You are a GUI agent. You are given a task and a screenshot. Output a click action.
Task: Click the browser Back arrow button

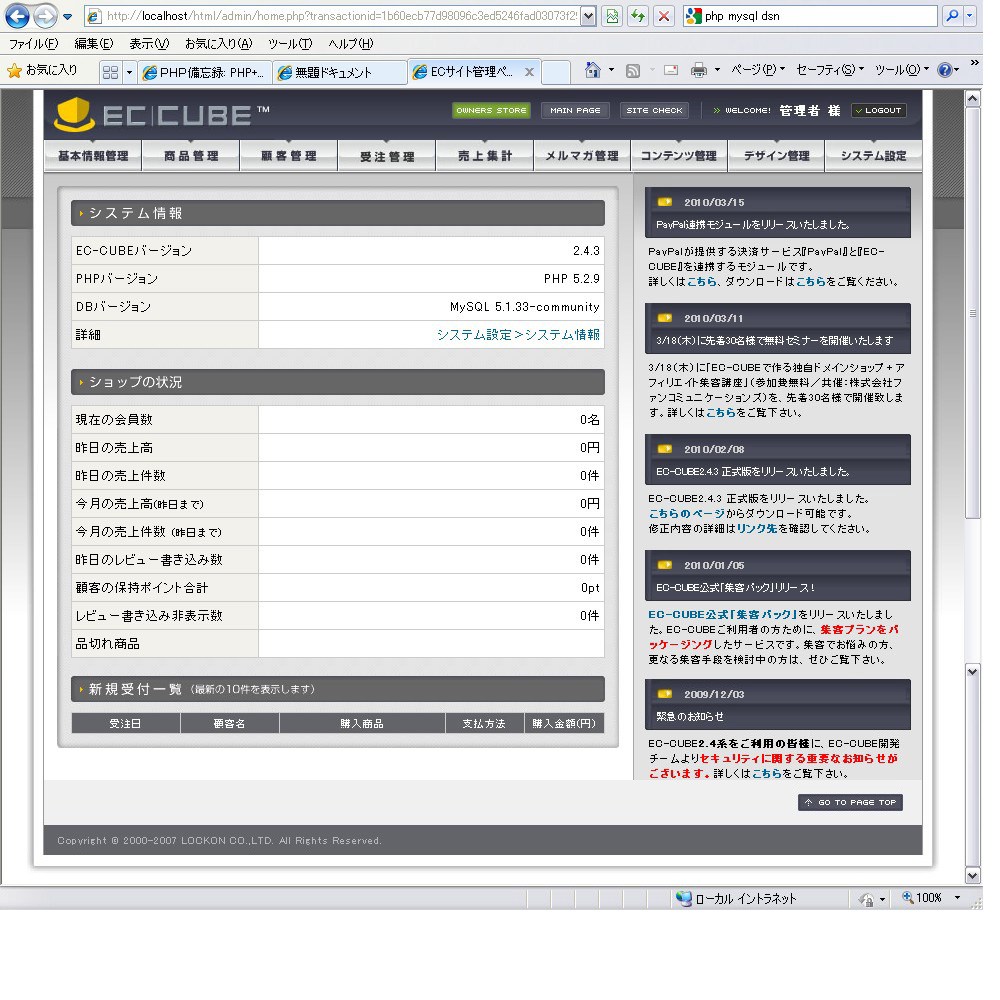tap(17, 16)
